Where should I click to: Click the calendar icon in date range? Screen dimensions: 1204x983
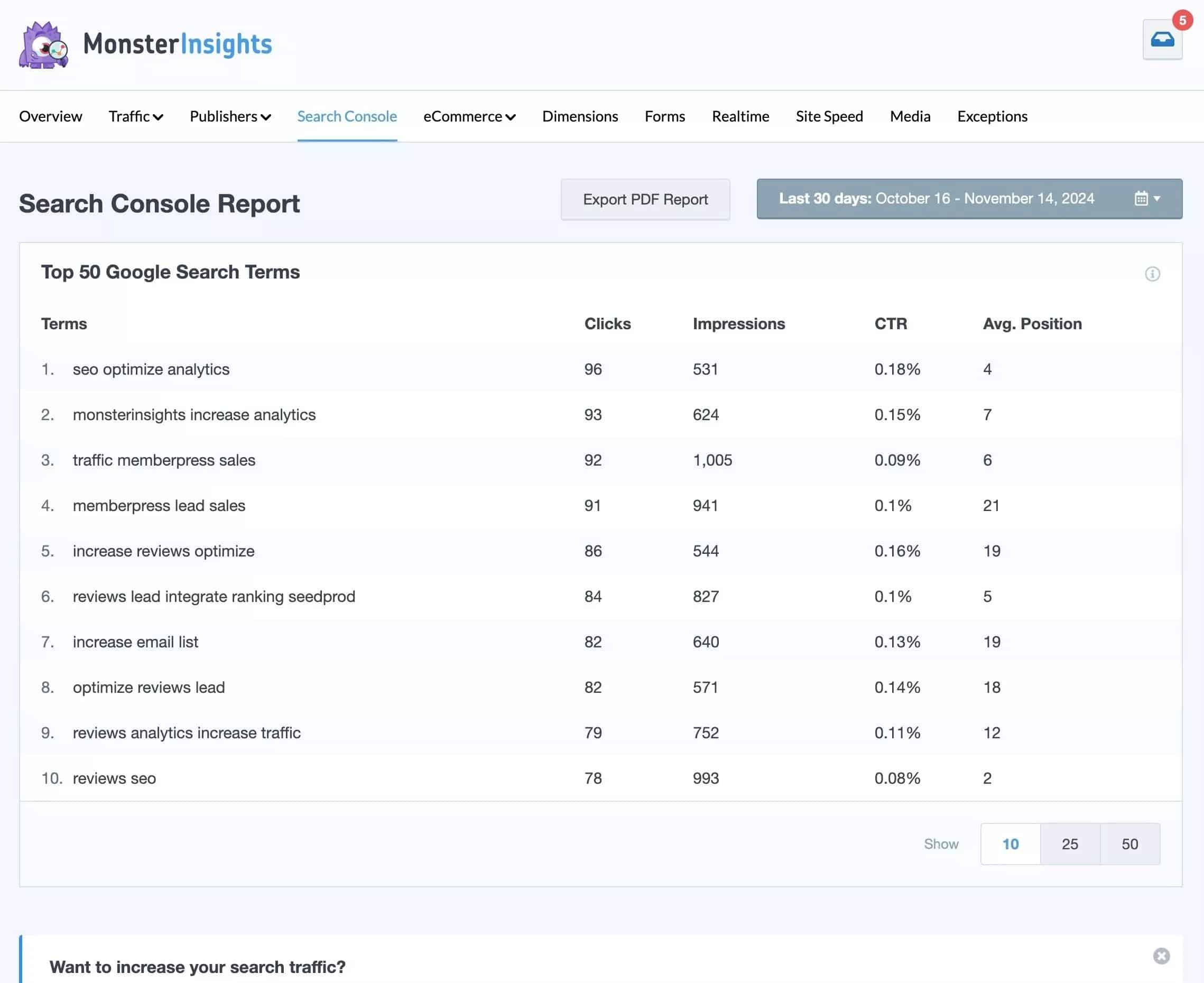[1141, 199]
